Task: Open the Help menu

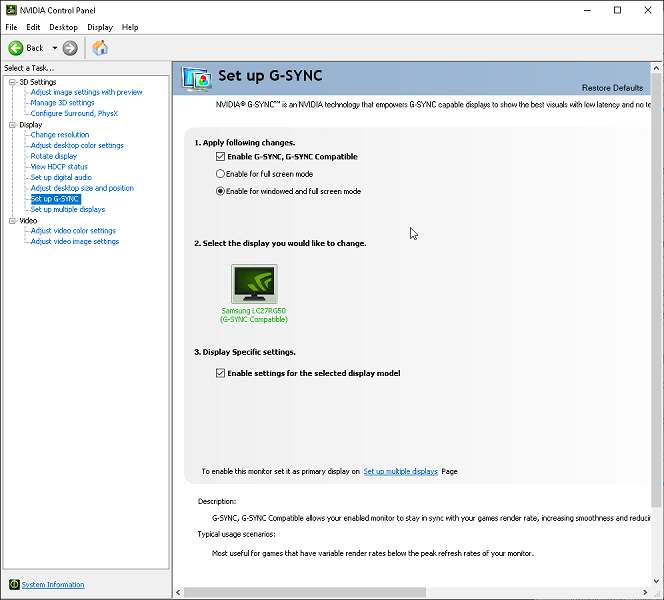Action: (130, 27)
